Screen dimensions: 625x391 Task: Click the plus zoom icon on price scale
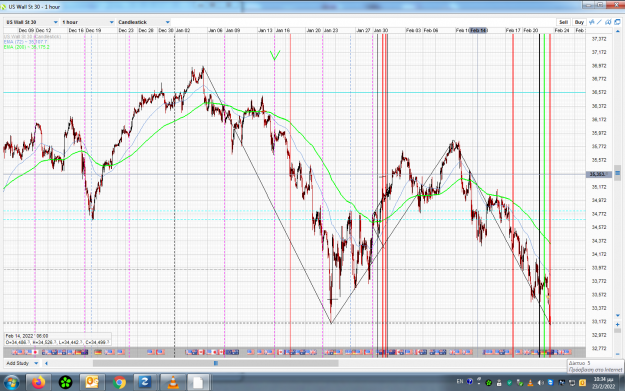[x=617, y=324]
